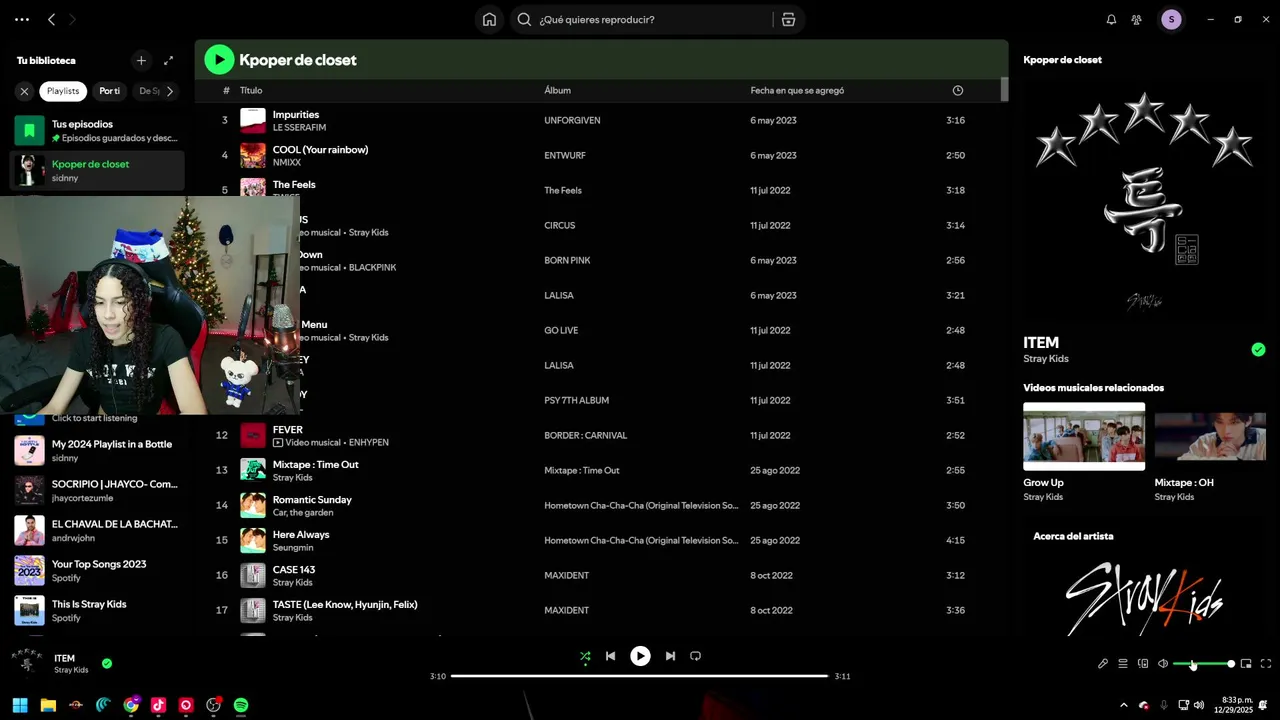Clear the library filter with the X
Screen dimensions: 1280x720
coord(24,91)
